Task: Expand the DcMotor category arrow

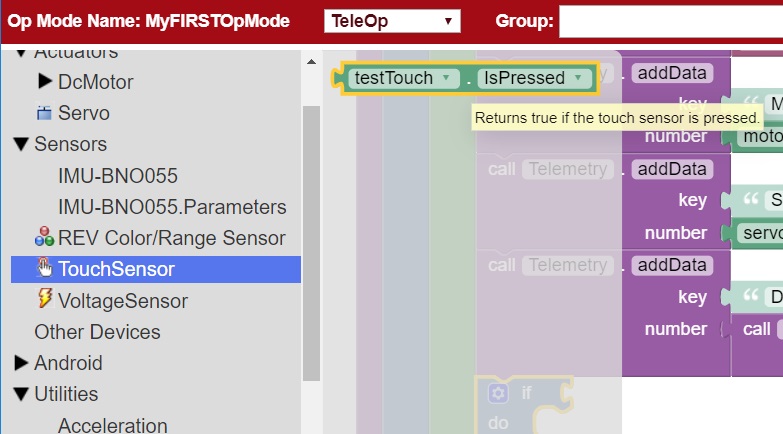Action: [x=45, y=81]
